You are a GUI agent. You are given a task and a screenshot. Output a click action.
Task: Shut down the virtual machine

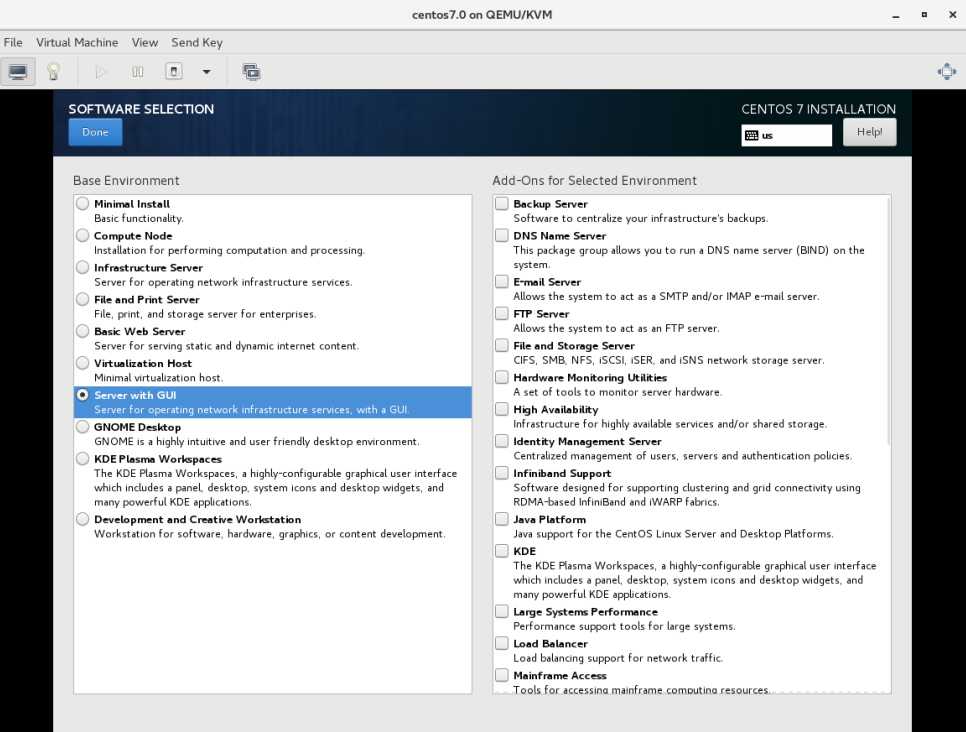pos(174,72)
